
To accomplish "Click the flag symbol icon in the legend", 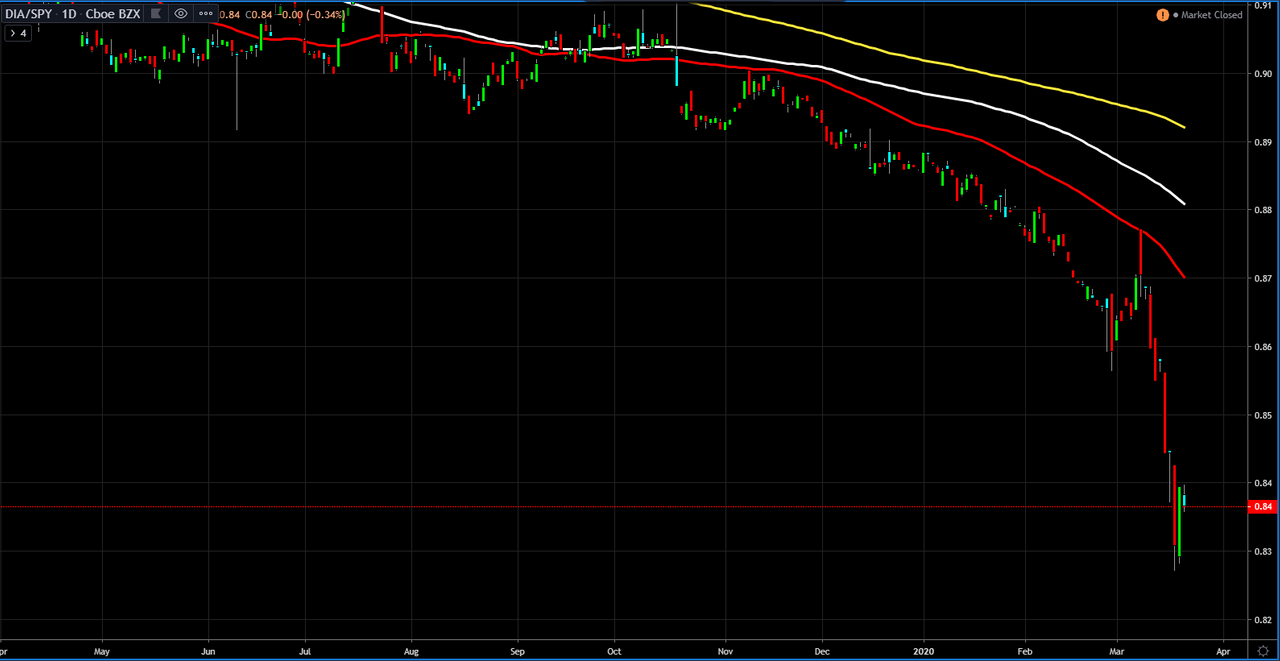I will pyautogui.click(x=155, y=14).
